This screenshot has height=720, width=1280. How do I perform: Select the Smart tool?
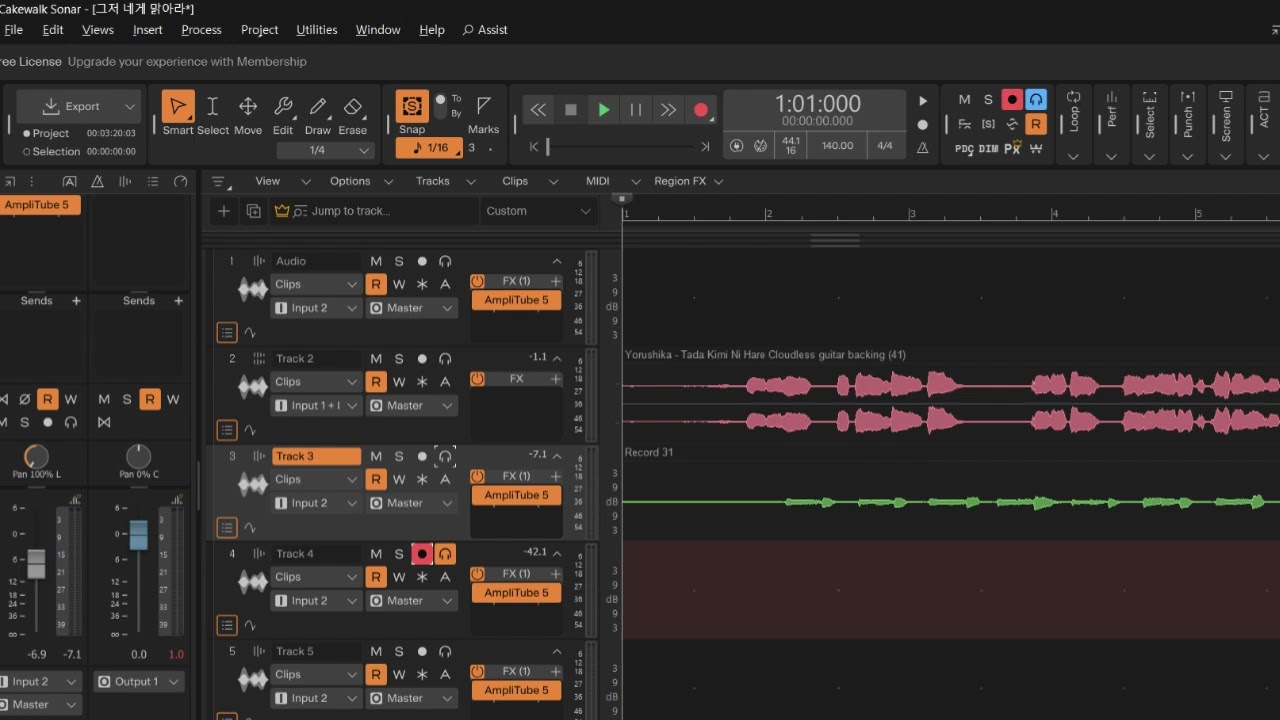click(x=178, y=107)
